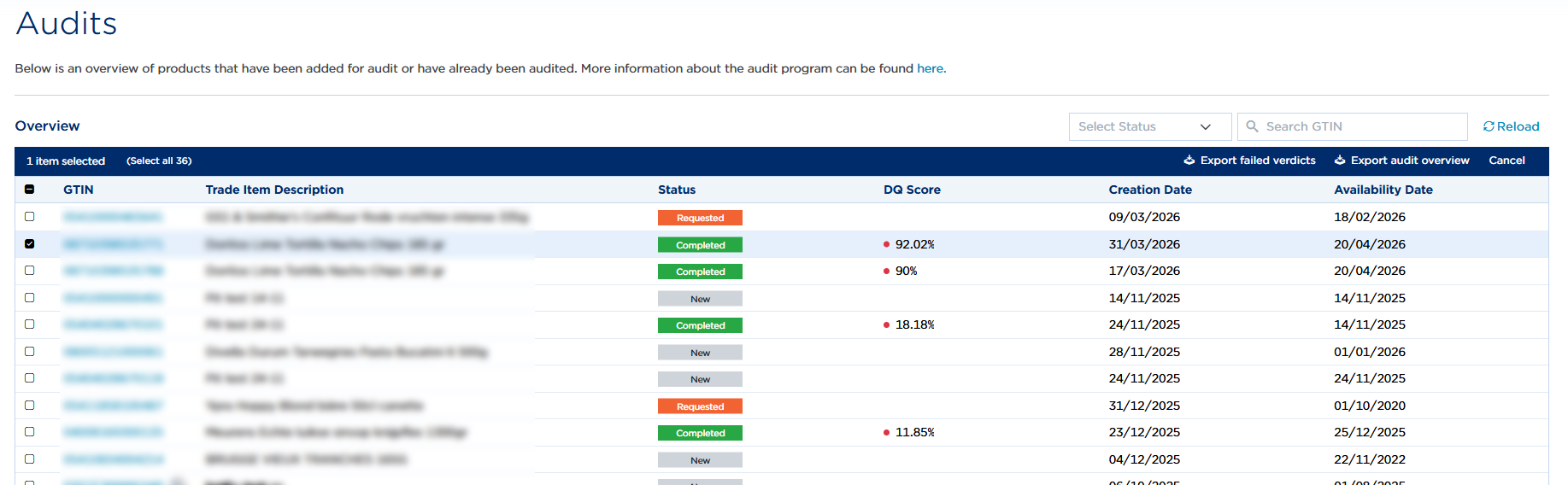Click the 92.02% DQ score value
1568x485 pixels.
click(914, 244)
